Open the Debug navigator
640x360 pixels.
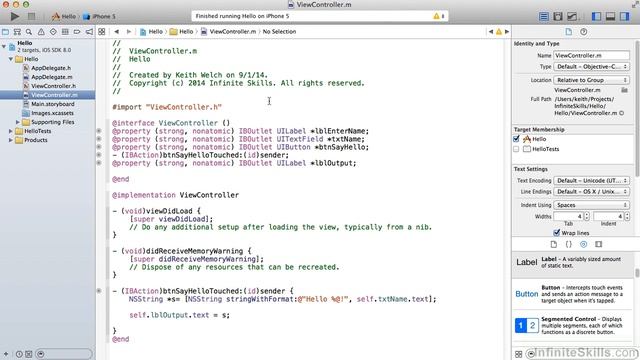coord(65,31)
